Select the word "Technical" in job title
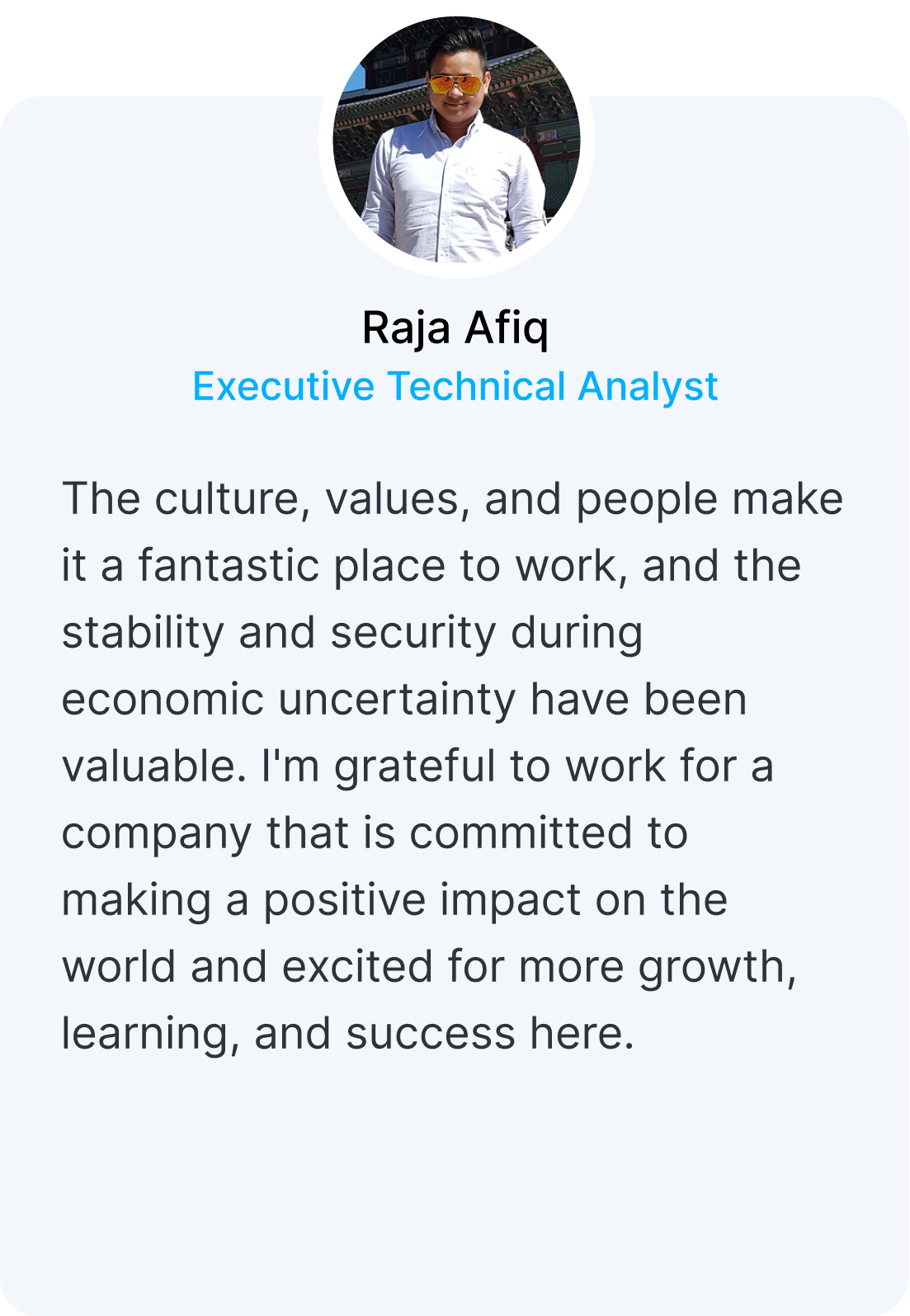The width and height of the screenshot is (910, 1316). click(x=476, y=387)
